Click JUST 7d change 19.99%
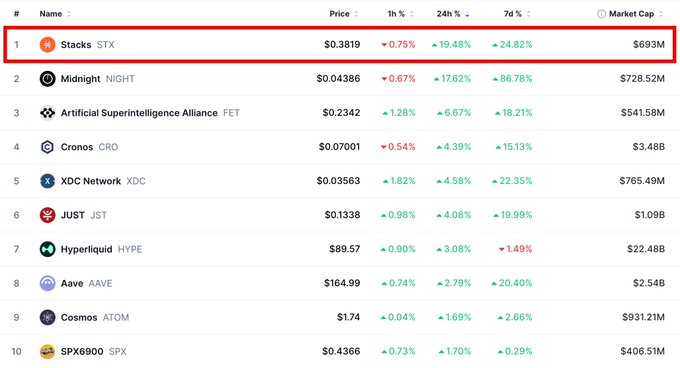Viewport: 680px width, 368px height. coord(513,215)
